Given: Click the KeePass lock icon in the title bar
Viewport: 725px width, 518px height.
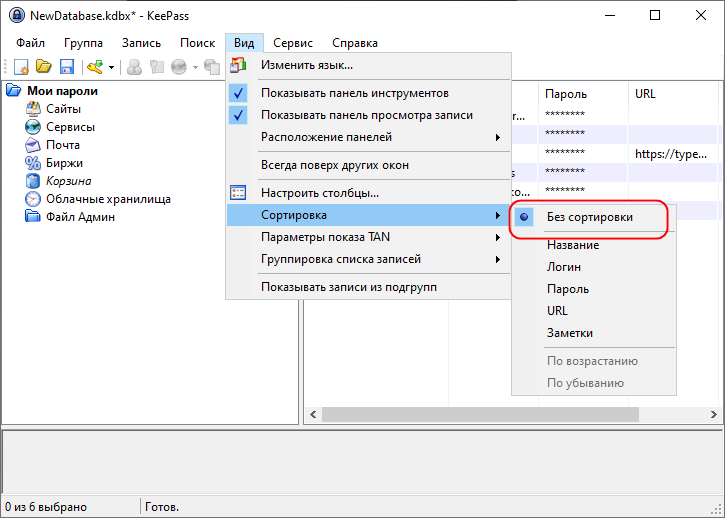Looking at the screenshot, I should click(17, 15).
